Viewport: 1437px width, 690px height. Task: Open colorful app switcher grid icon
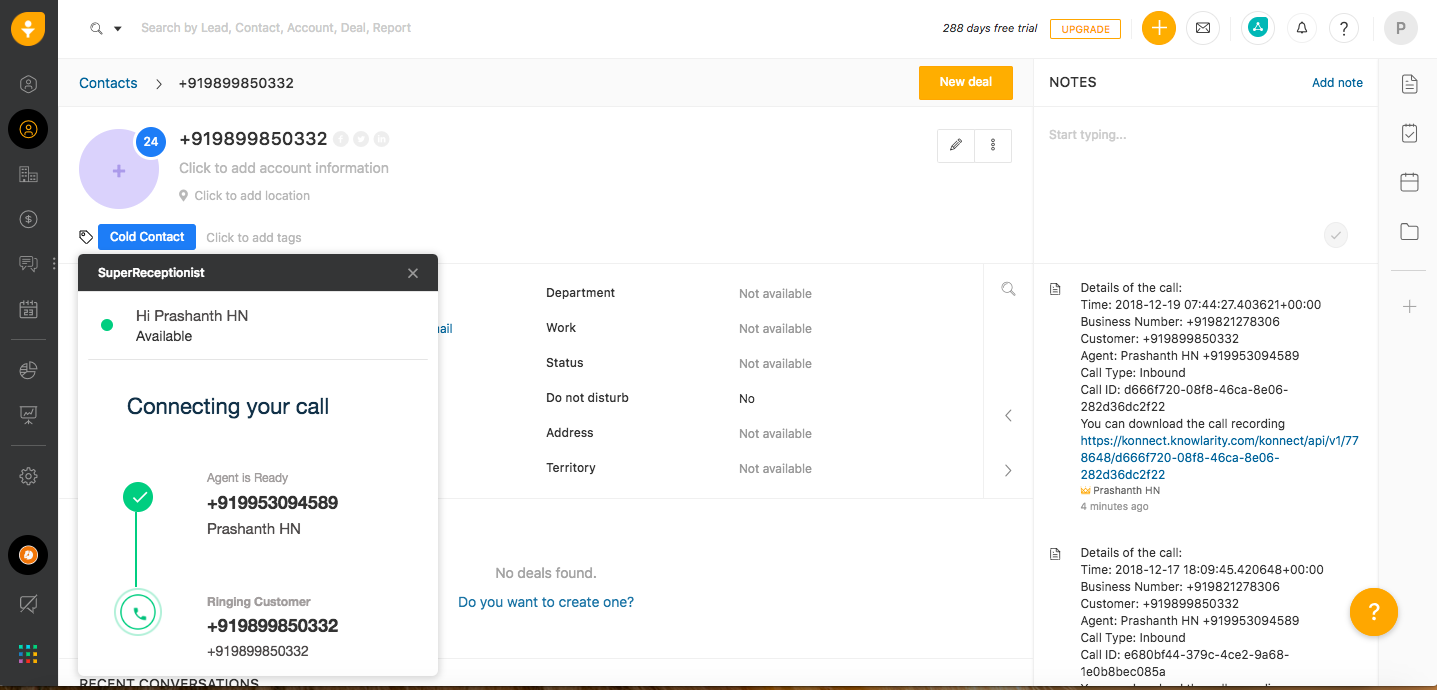pos(28,654)
